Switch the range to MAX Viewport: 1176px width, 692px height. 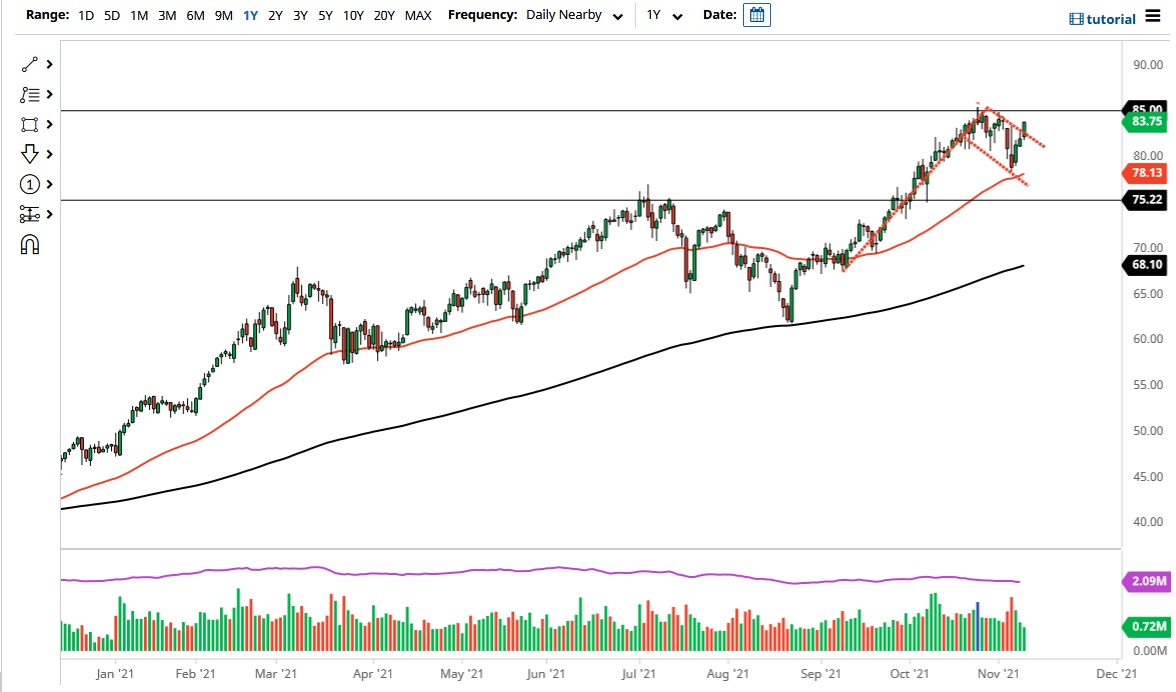(418, 15)
